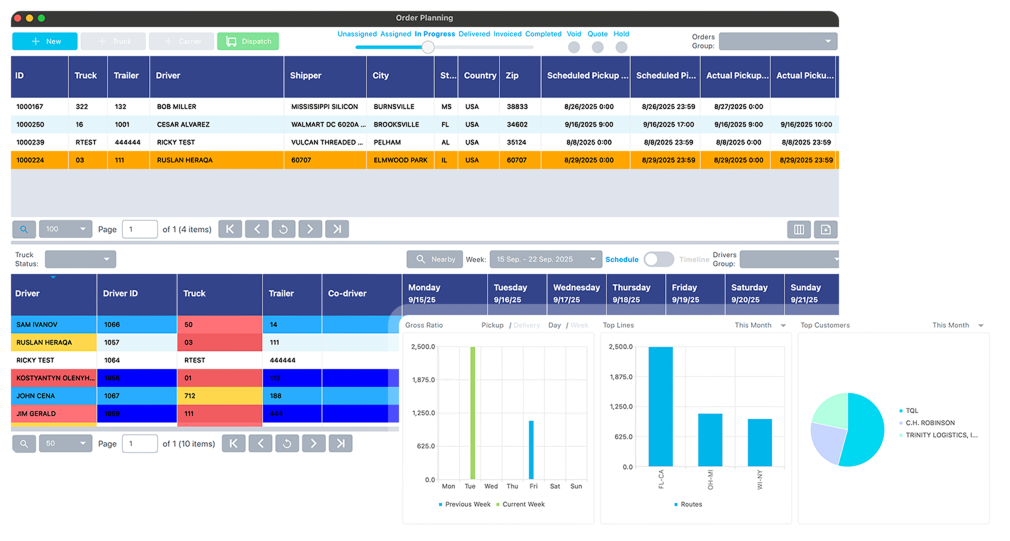Screen dimensions: 1010x541
Task: Expand the Truck Status dropdown
Action: tap(80, 259)
